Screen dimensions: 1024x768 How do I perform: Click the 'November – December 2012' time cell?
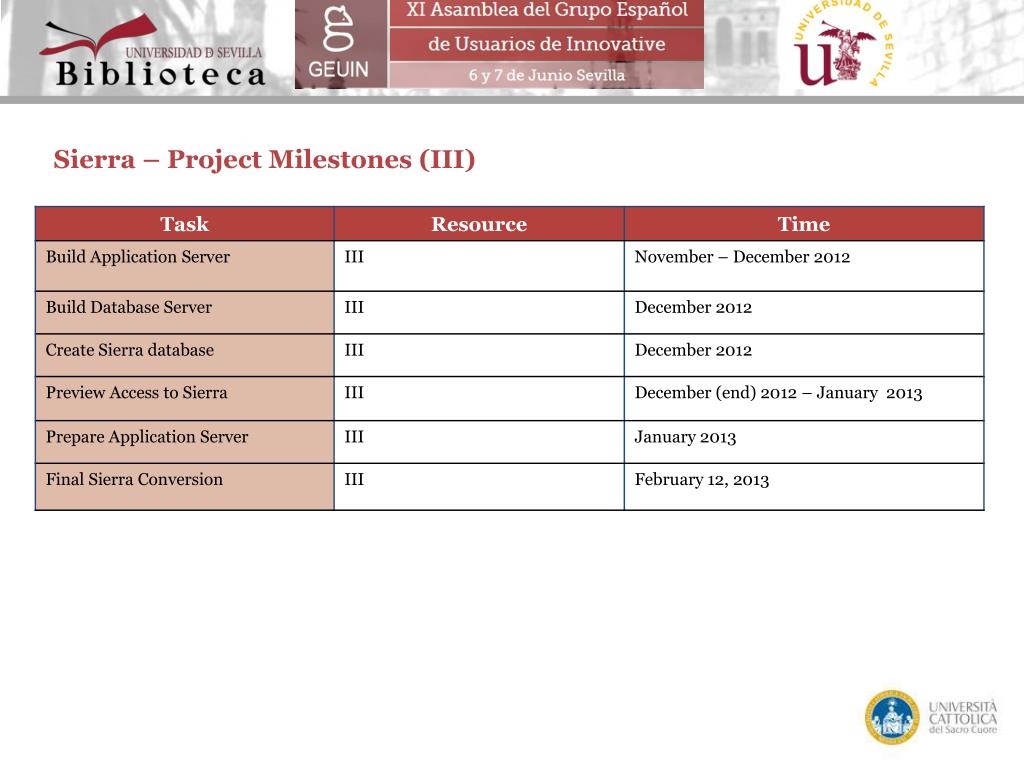(x=804, y=266)
